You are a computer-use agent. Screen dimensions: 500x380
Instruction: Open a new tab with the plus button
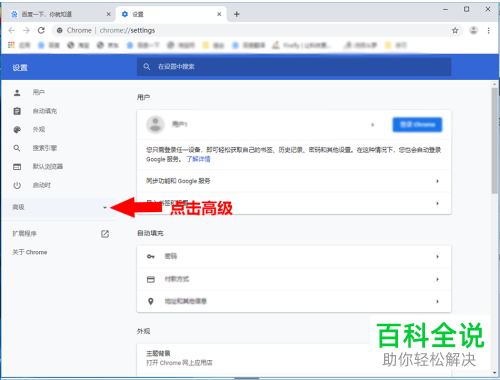[x=237, y=14]
